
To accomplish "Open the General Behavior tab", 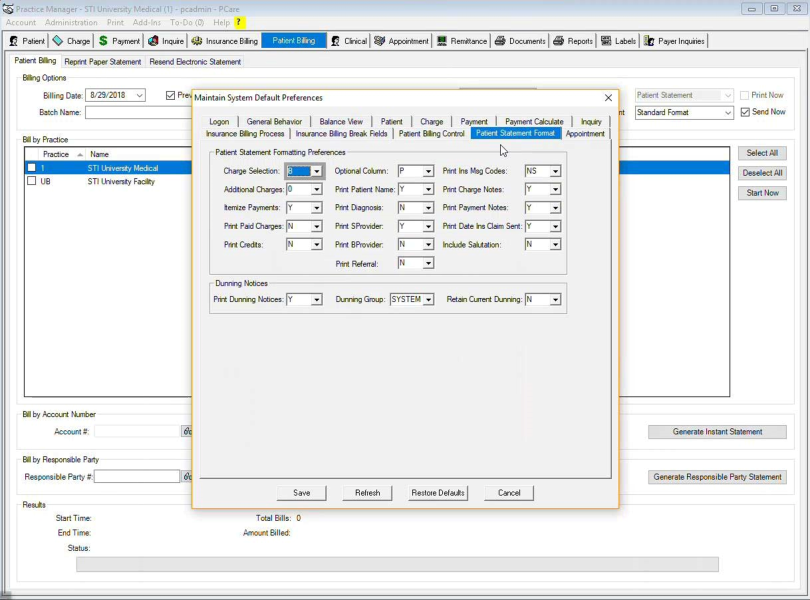I will (274, 122).
